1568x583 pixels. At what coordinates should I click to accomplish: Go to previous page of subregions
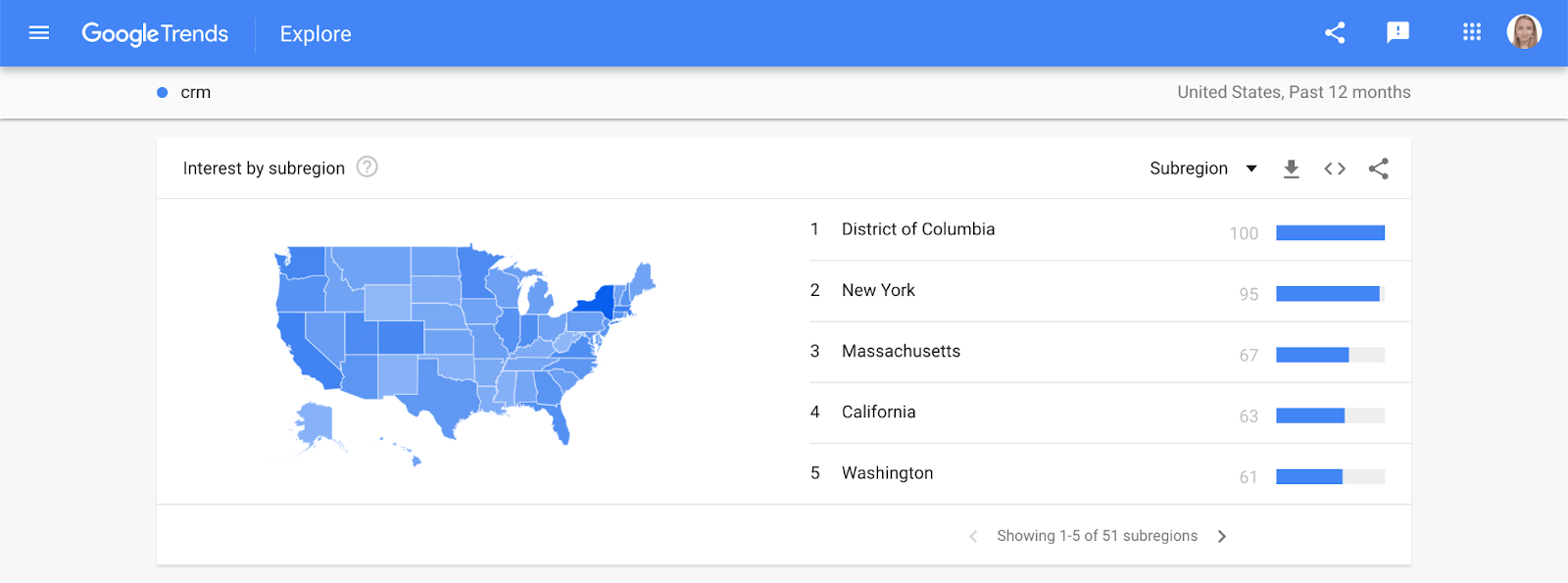coord(973,536)
